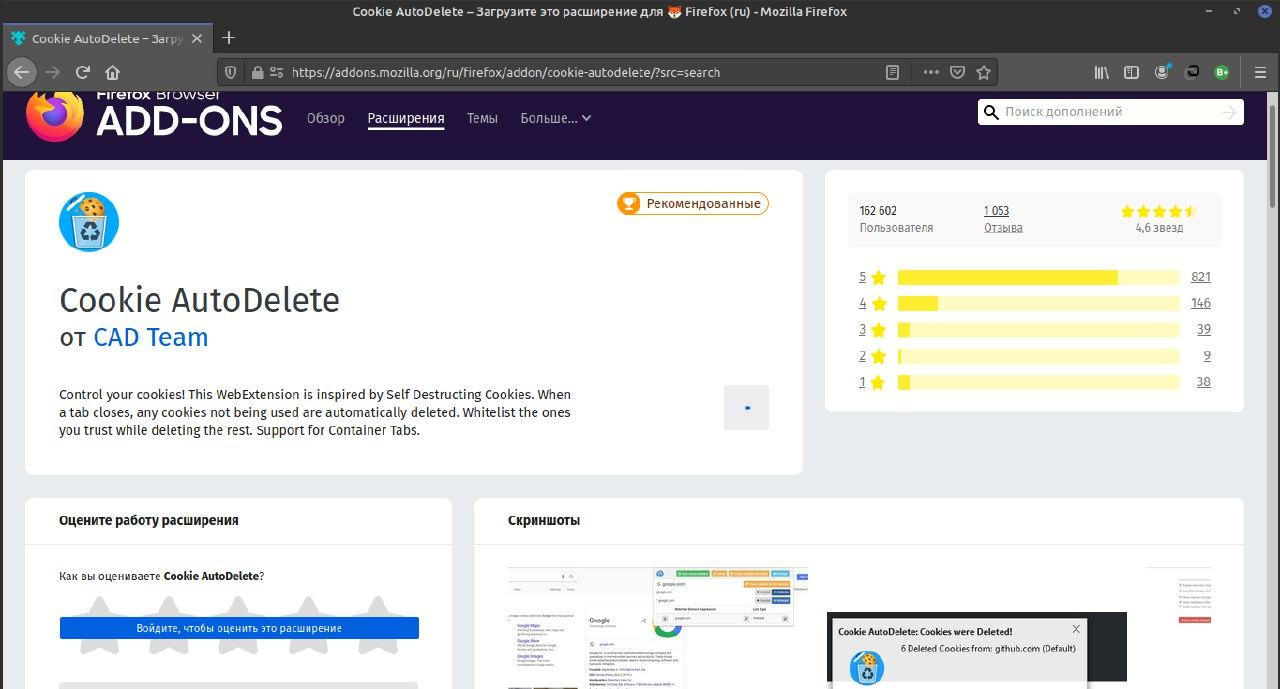Open the site permissions icon in address bar
The width and height of the screenshot is (1280, 689).
[x=277, y=72]
